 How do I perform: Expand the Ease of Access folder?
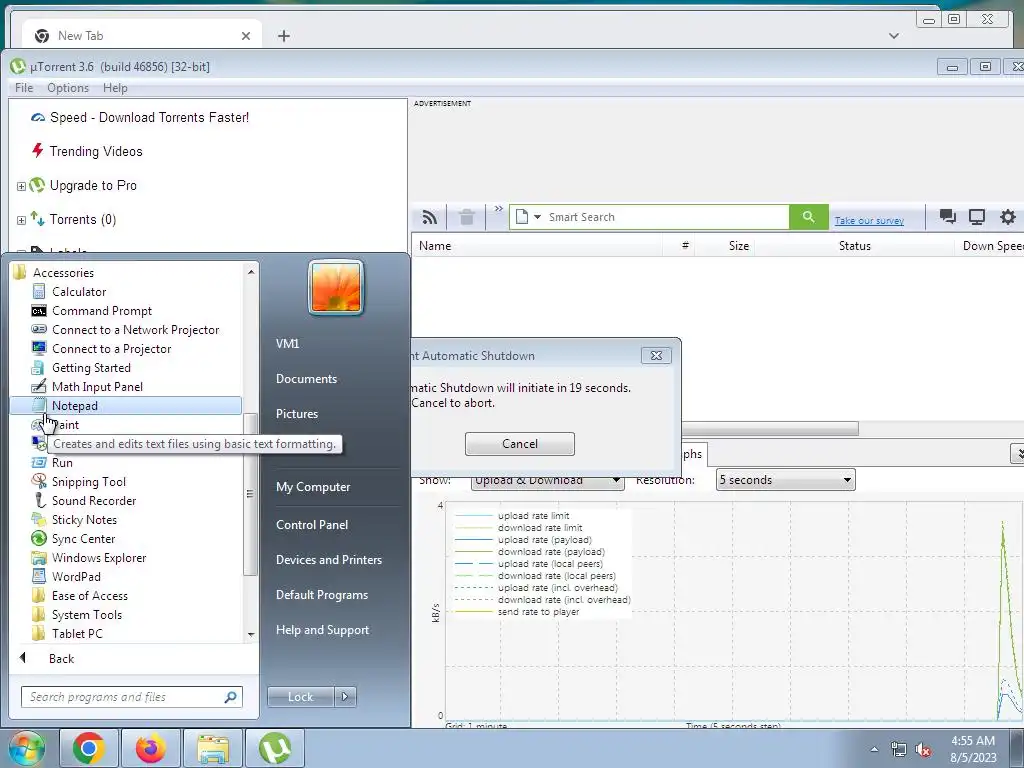(89, 595)
